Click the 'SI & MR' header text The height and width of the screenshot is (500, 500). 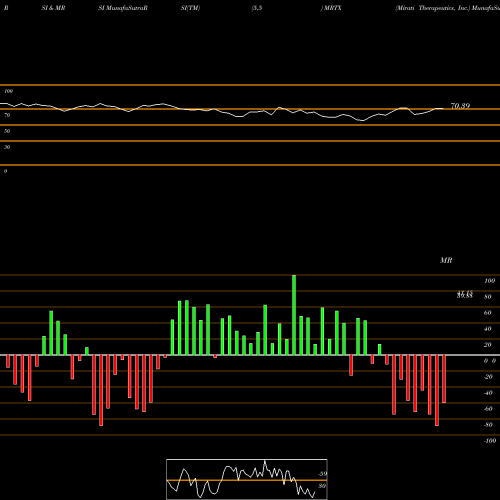[x=53, y=8]
